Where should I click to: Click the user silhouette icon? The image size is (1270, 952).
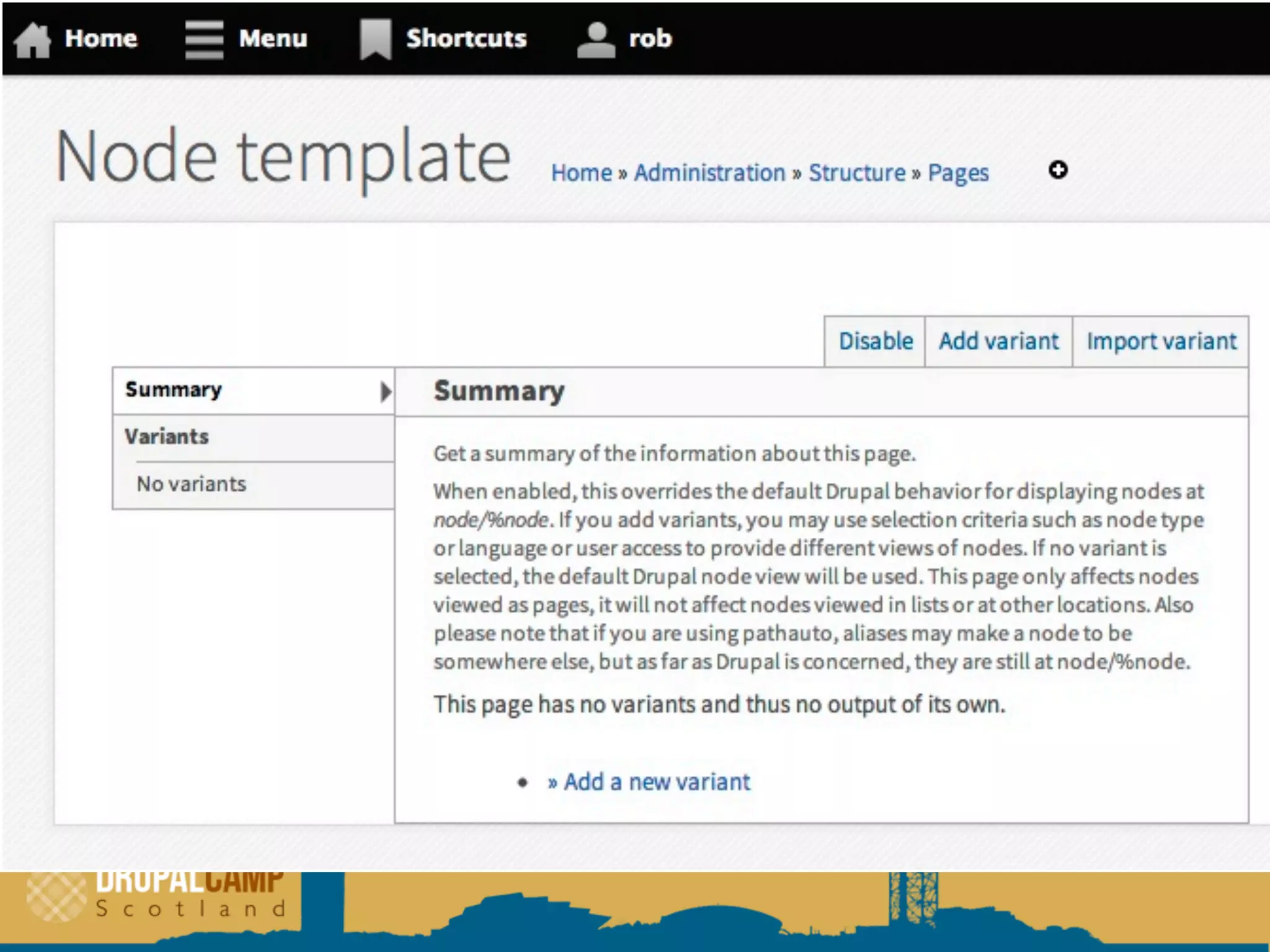tap(596, 40)
